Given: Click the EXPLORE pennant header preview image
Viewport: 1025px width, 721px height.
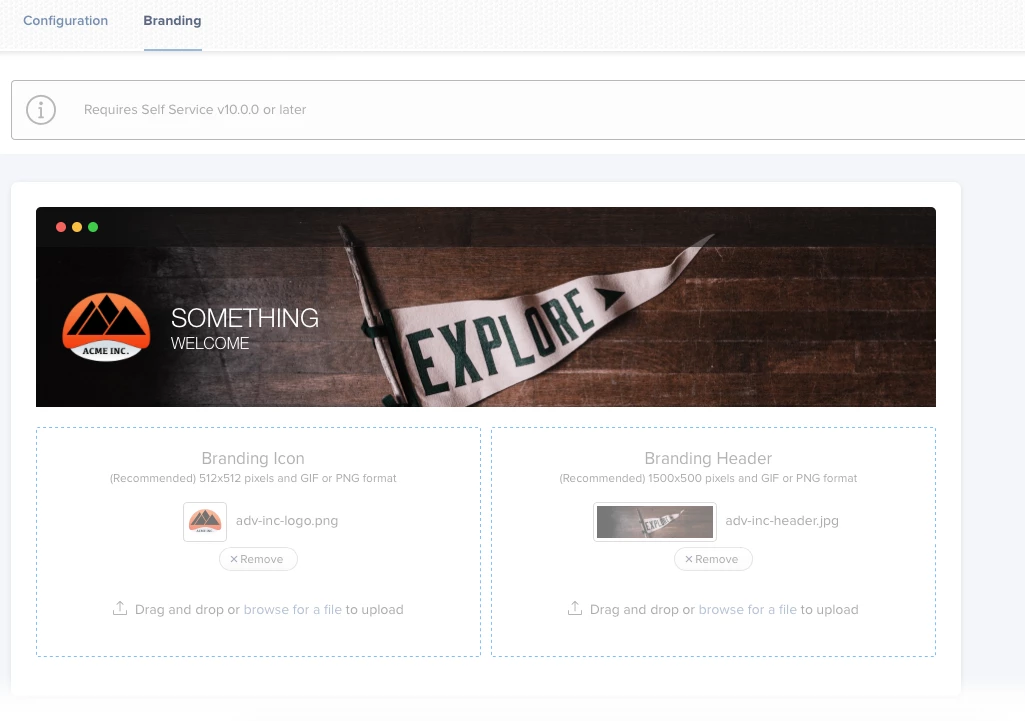Looking at the screenshot, I should [x=486, y=307].
